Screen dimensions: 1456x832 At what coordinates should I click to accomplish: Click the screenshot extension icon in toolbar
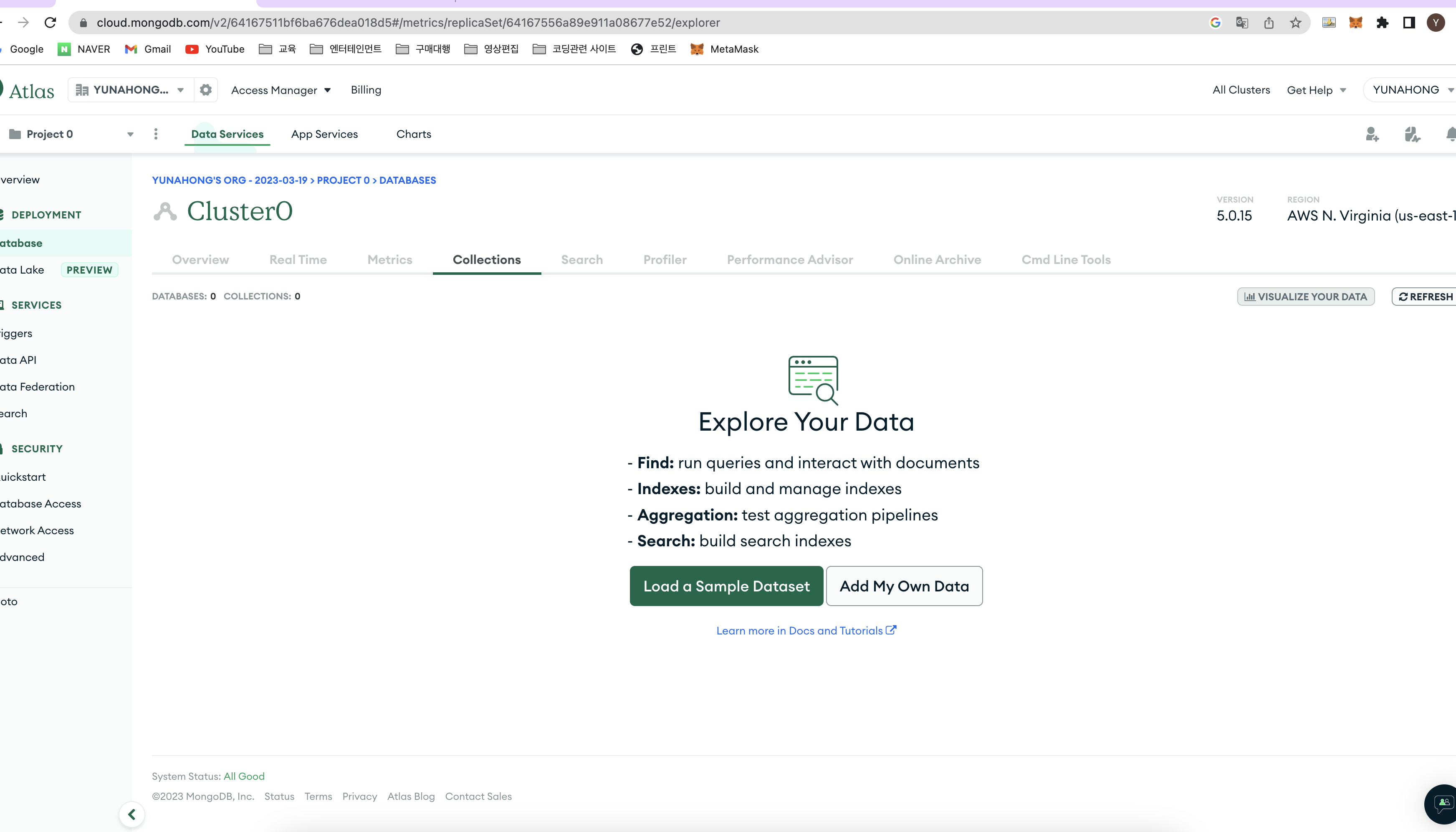1329,22
